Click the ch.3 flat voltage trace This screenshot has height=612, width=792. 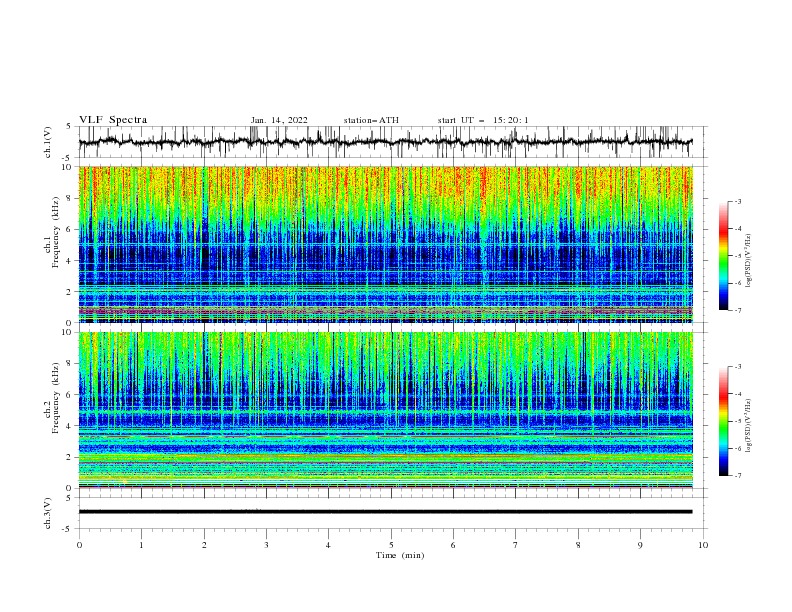point(385,512)
